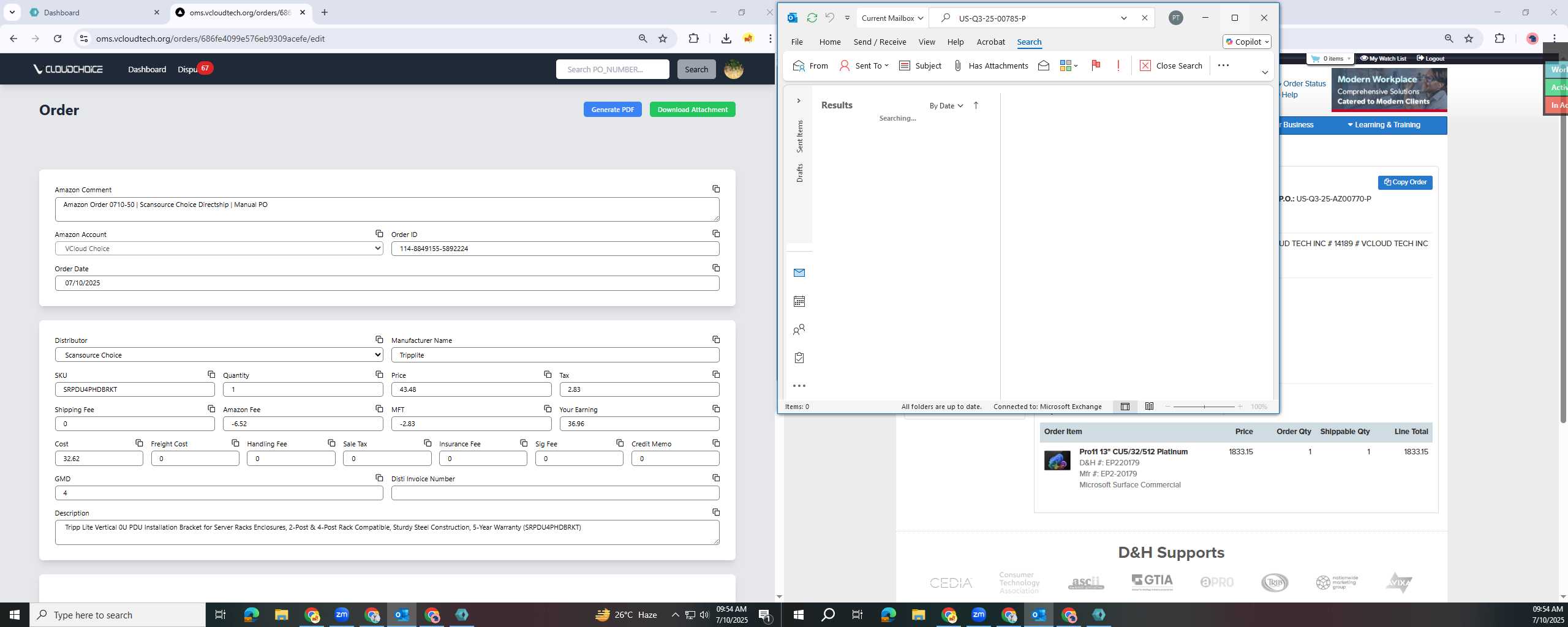
Task: Filter Outlook search by Has Attachments
Action: click(990, 66)
